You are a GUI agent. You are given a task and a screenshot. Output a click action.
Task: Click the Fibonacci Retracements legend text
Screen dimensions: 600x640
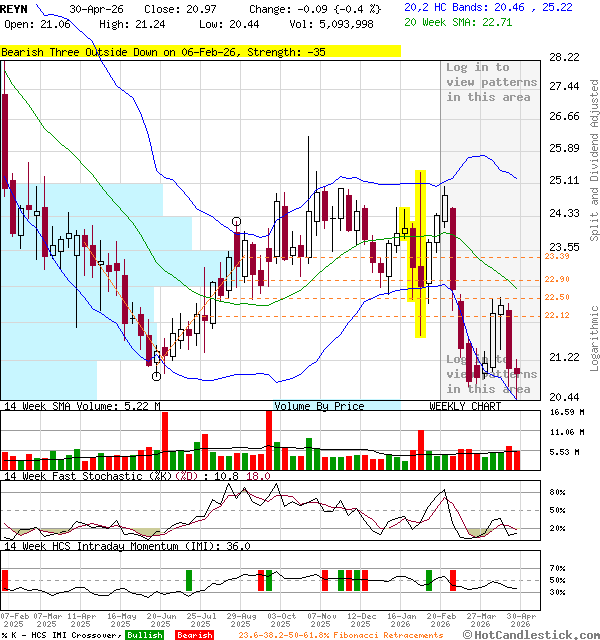coord(340,635)
